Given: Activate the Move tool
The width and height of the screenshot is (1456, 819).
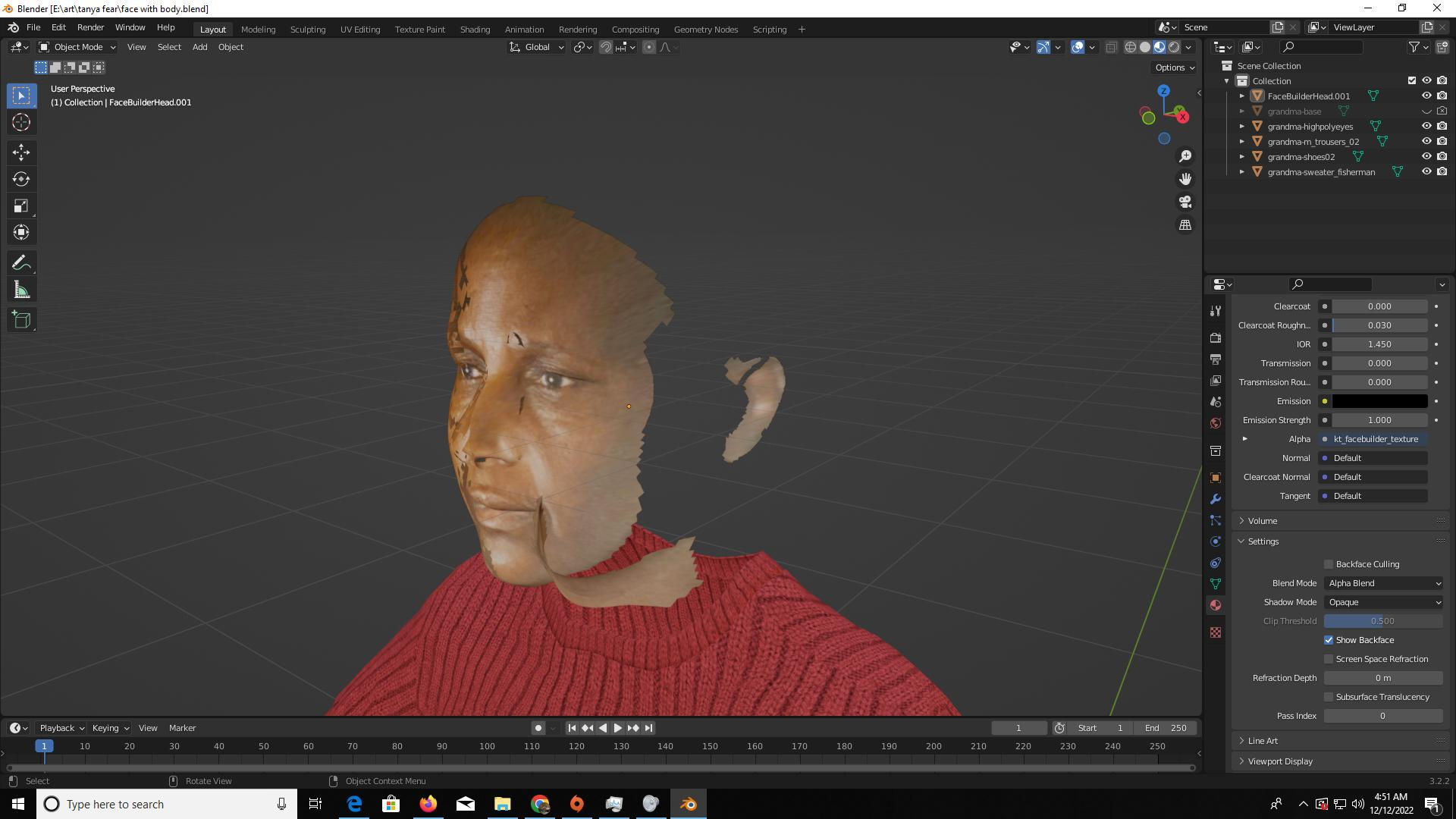Looking at the screenshot, I should pos(21,152).
